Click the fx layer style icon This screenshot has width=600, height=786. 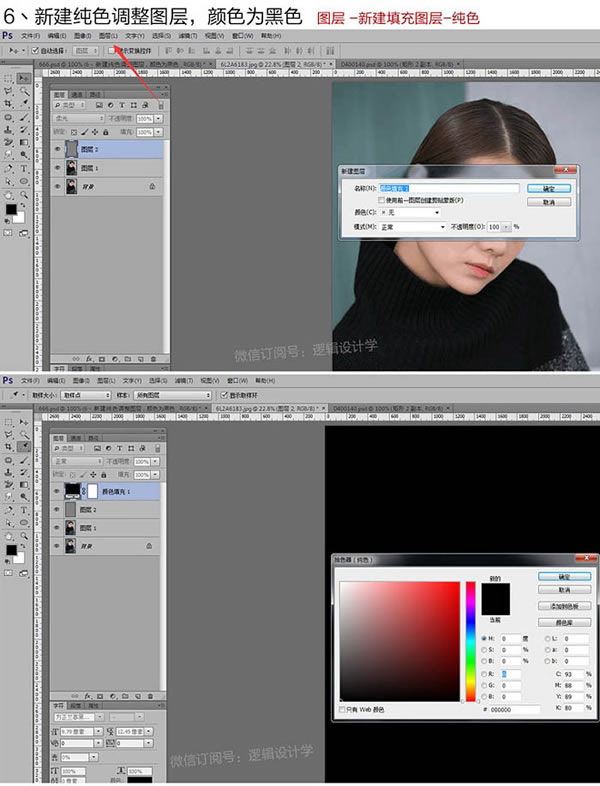point(89,357)
